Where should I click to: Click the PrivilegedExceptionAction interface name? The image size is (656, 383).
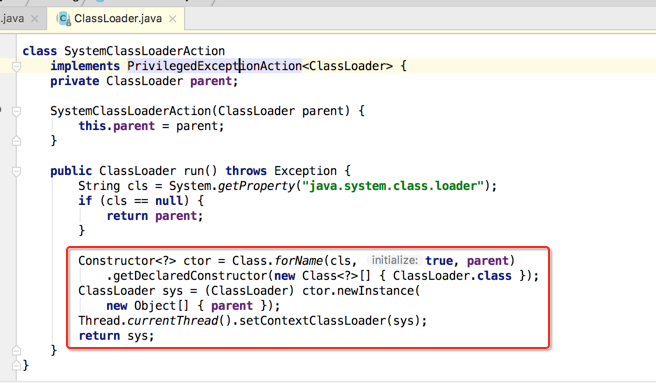pos(214,66)
